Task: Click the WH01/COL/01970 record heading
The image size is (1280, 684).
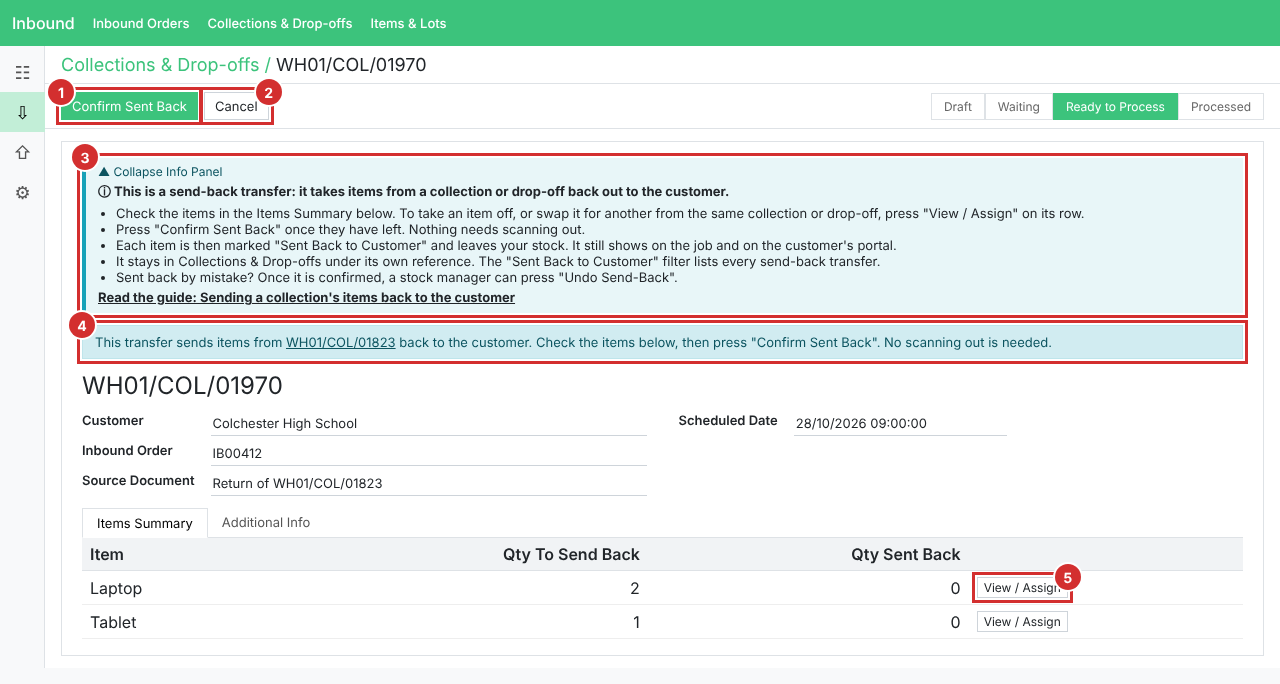Action: [182, 385]
